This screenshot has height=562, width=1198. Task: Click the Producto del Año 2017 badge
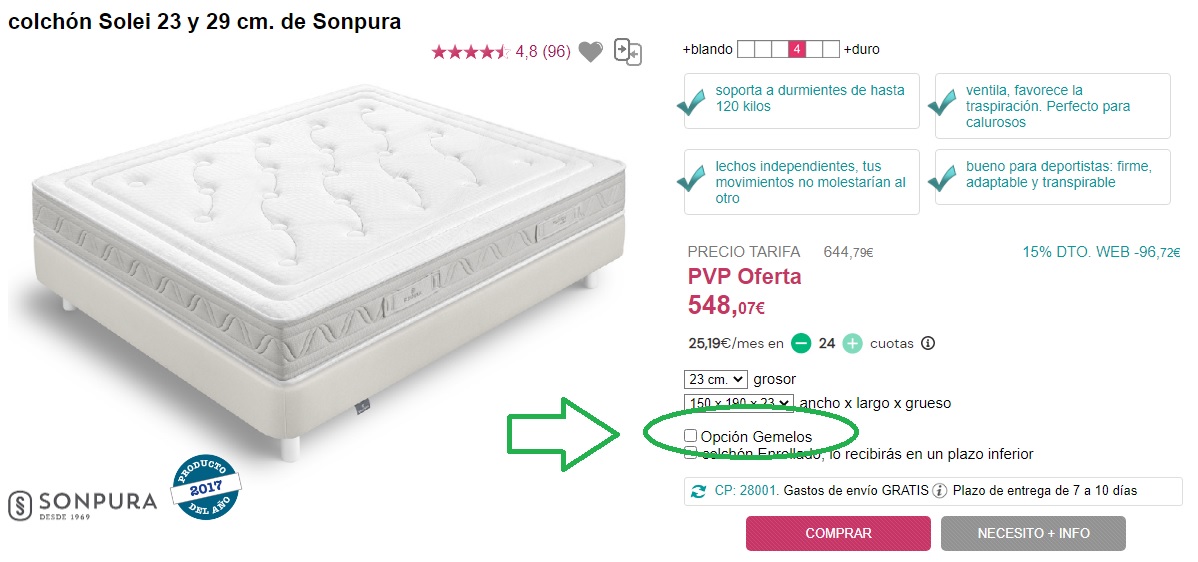point(206,487)
